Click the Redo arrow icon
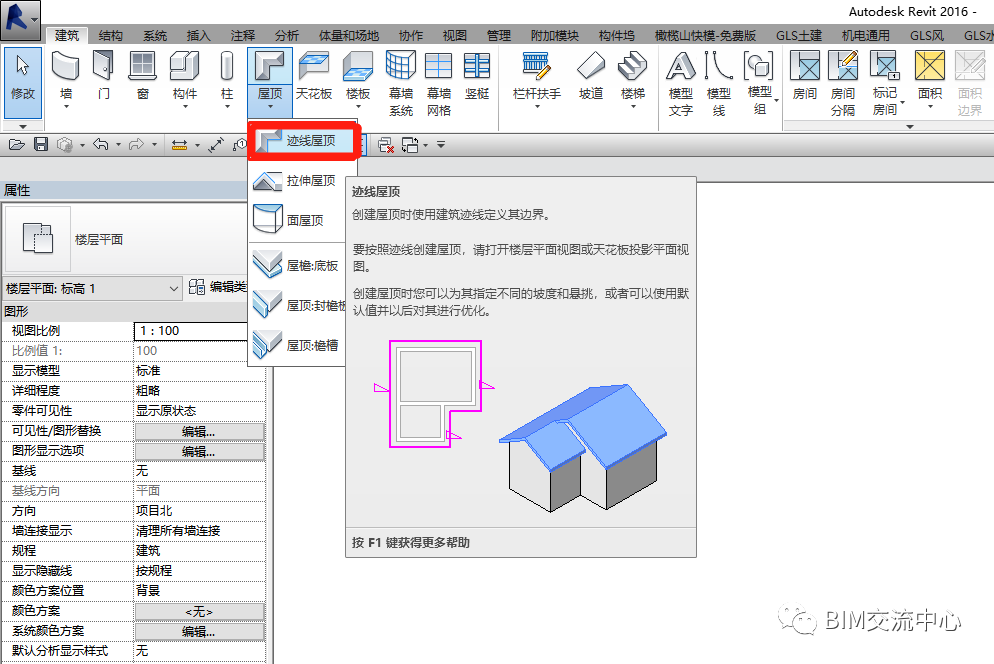The height and width of the screenshot is (664, 994). (x=136, y=145)
